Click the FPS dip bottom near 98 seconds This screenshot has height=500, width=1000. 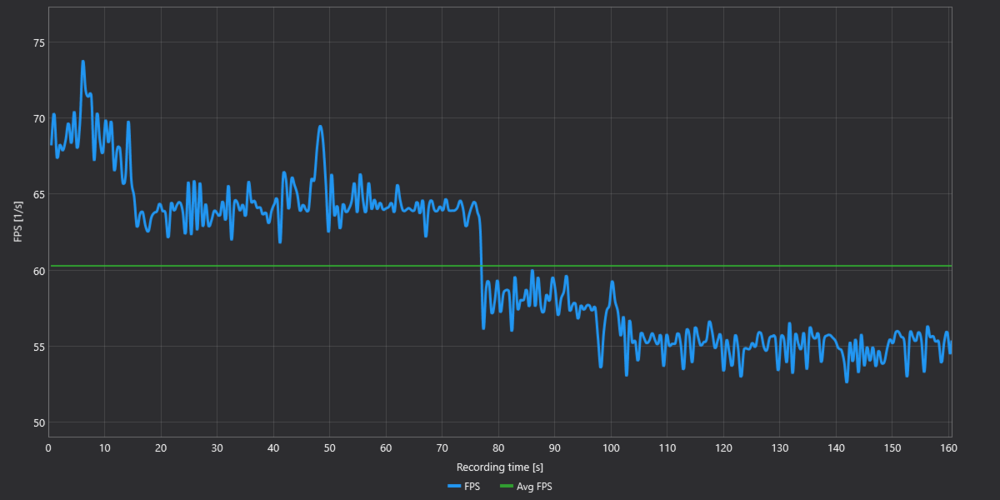tap(601, 367)
